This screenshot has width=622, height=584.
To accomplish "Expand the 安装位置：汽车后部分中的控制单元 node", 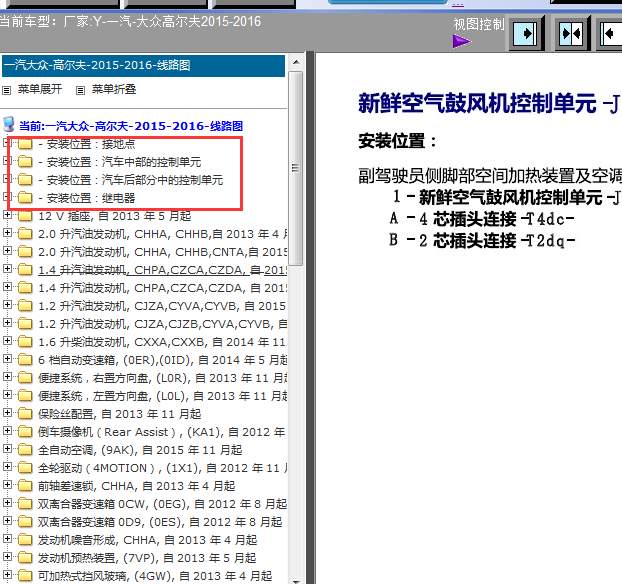I will pos(7,178).
